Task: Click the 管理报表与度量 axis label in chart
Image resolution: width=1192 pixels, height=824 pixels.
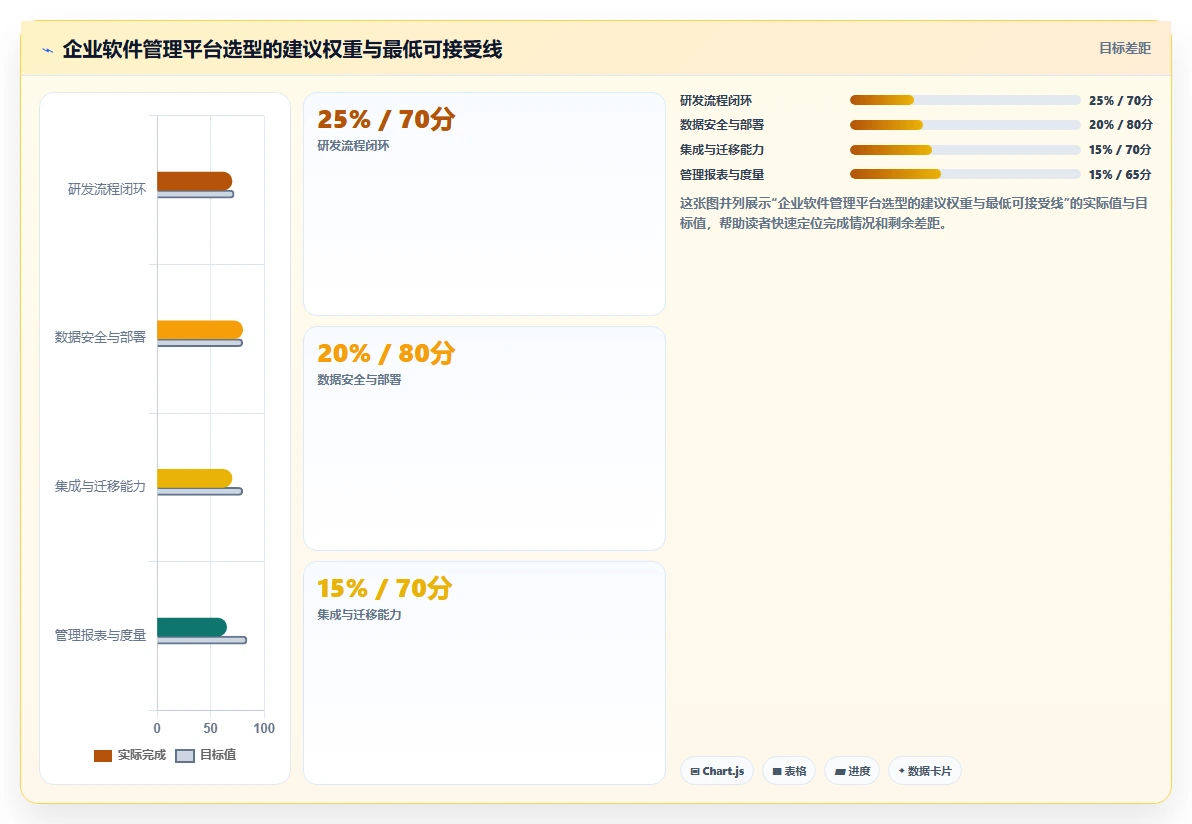Action: coord(100,635)
